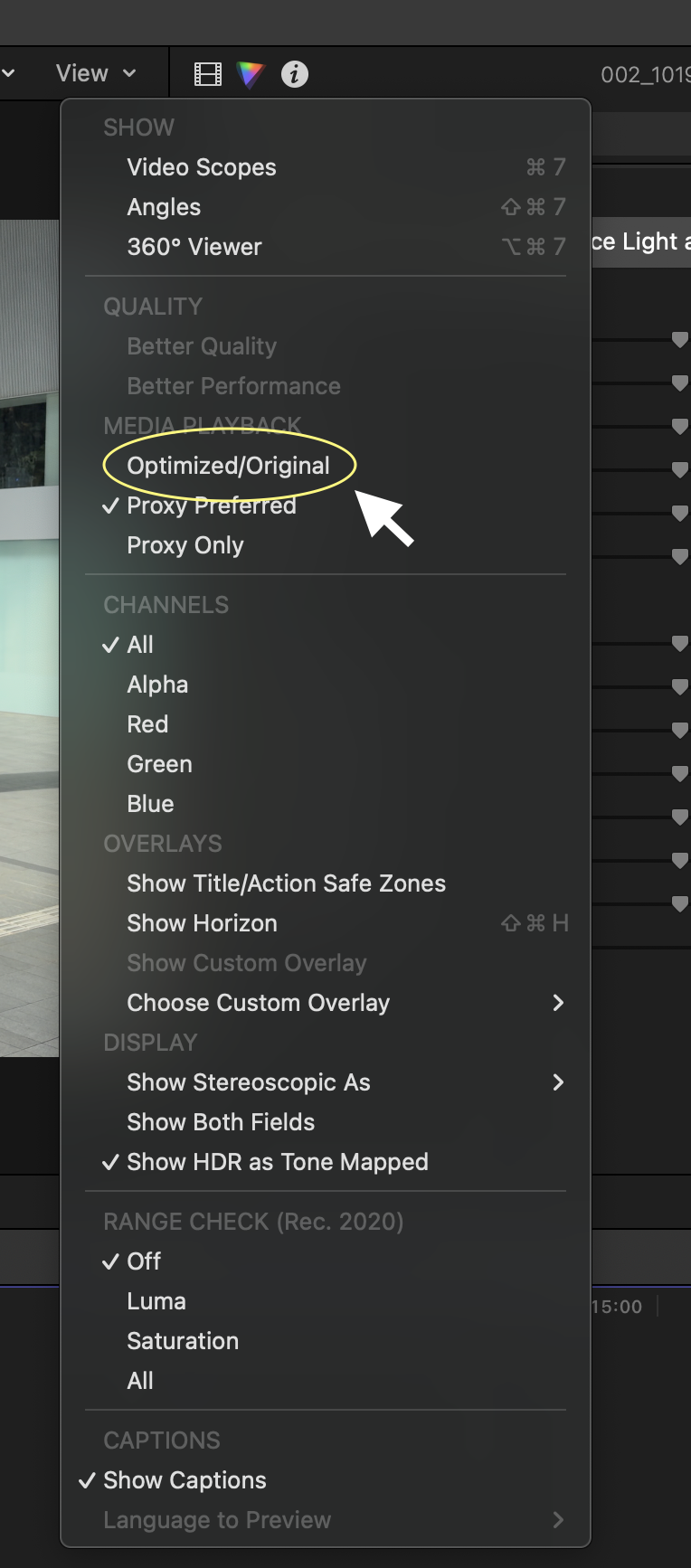691x1568 pixels.
Task: Enable Show Title/Action Safe Zones
Action: coord(286,883)
